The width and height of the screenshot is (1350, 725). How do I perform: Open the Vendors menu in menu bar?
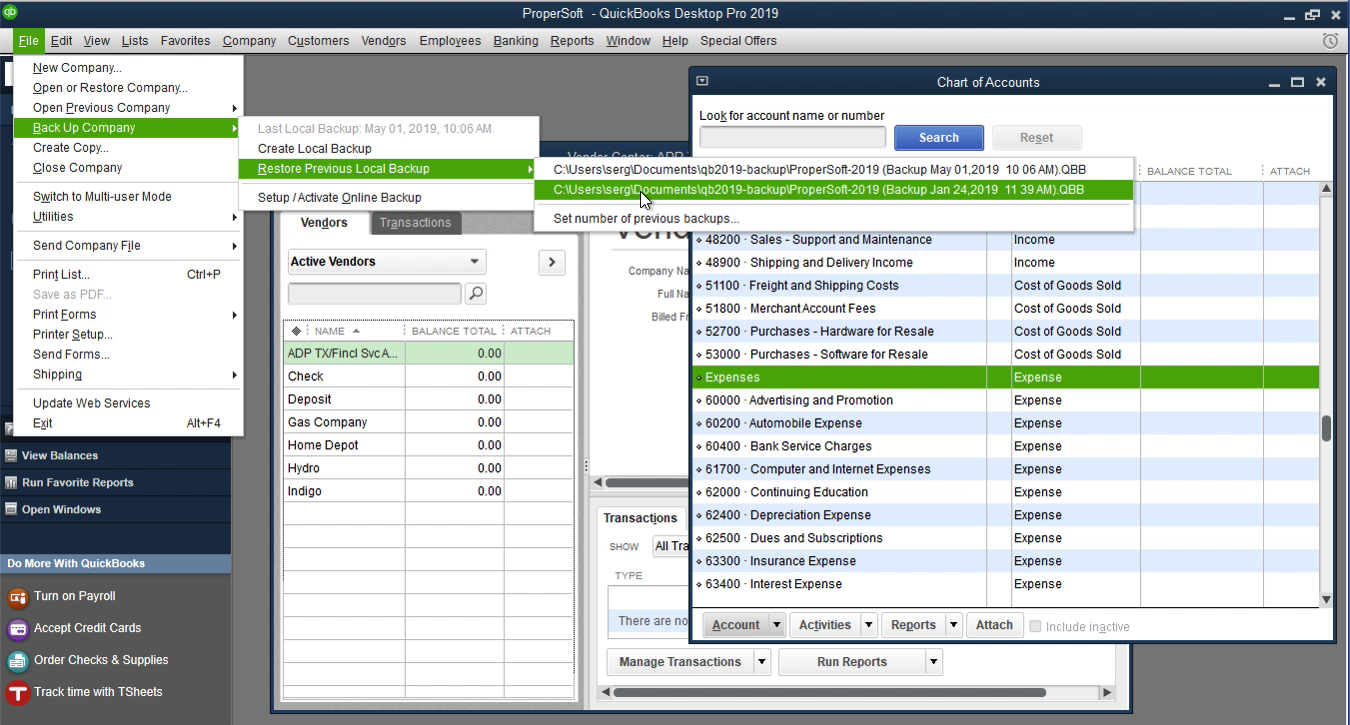383,41
